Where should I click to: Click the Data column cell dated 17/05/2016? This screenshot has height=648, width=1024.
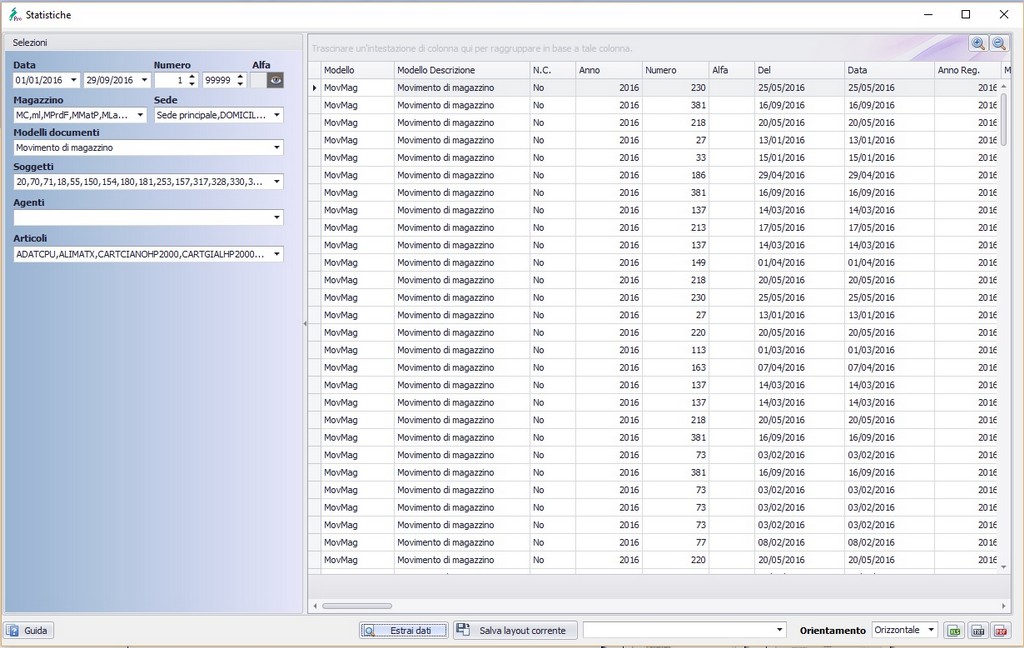coord(889,227)
